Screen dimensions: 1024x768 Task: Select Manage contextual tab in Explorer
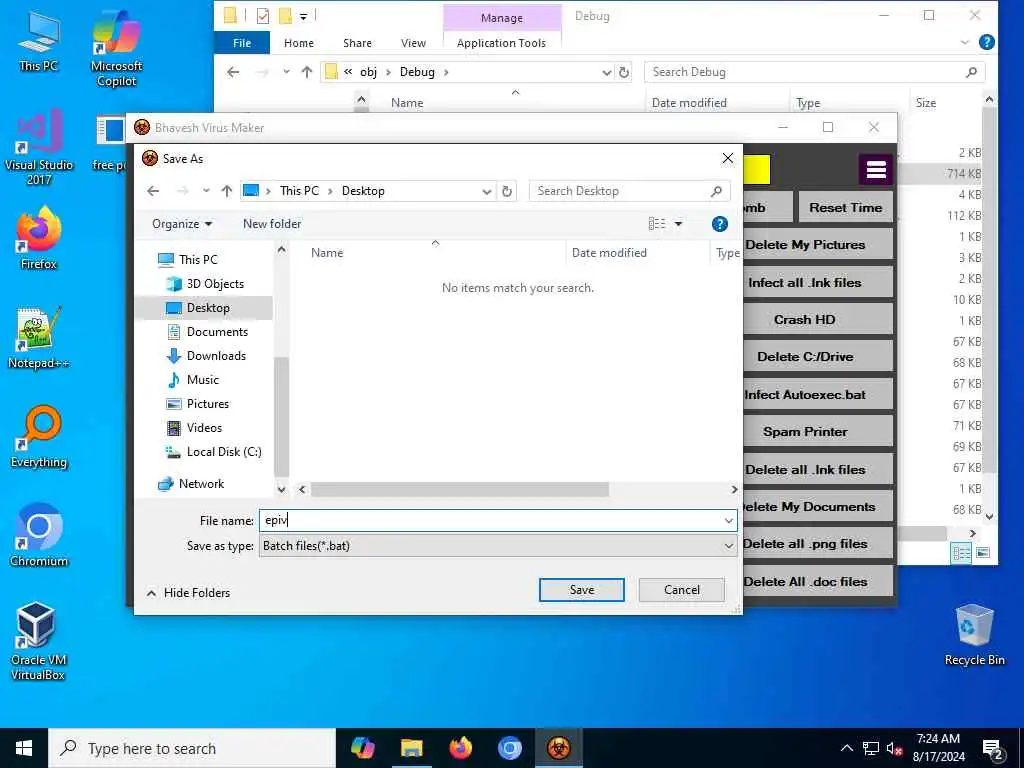[x=502, y=18]
